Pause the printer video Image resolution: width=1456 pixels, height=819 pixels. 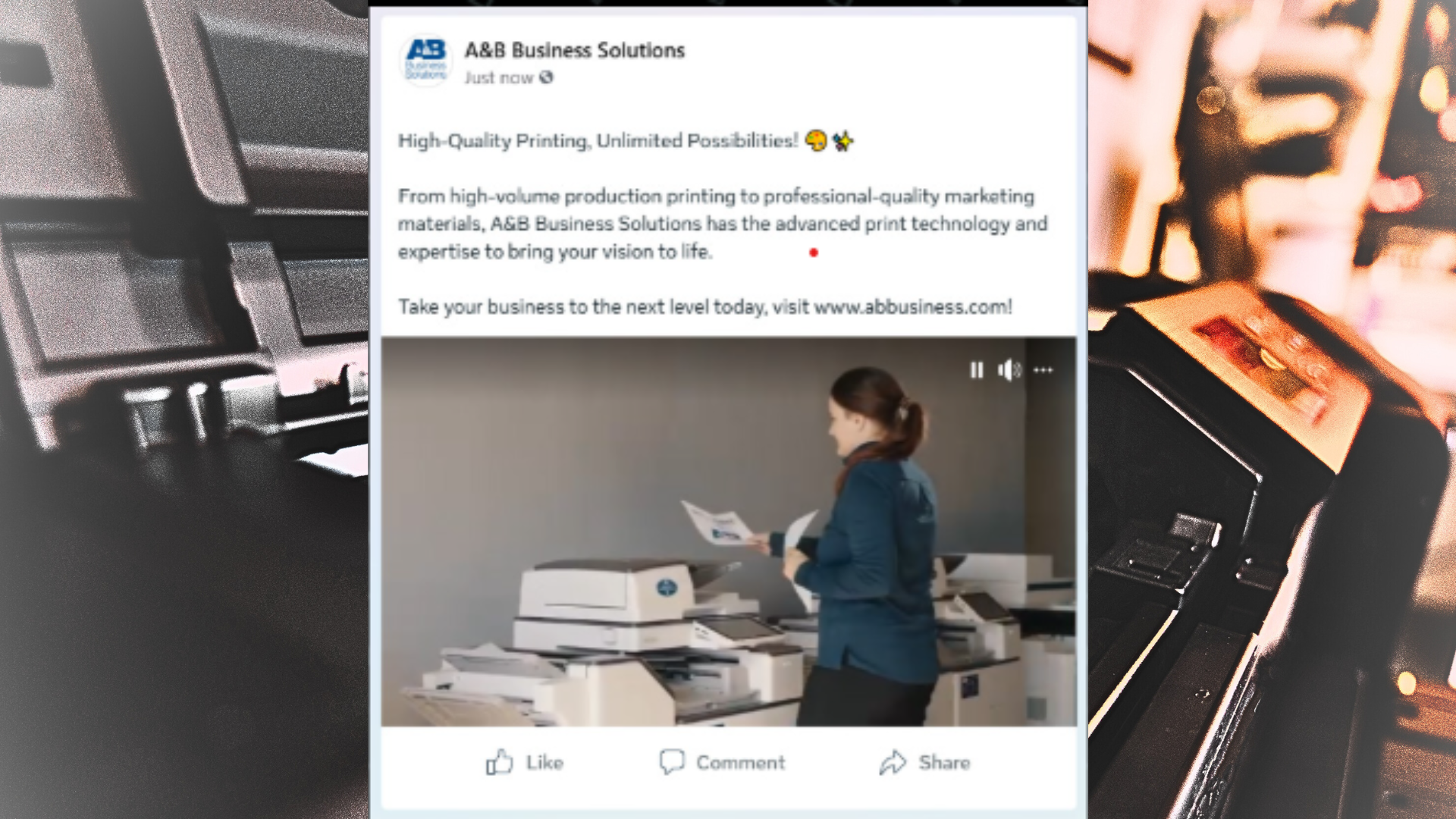(x=977, y=370)
